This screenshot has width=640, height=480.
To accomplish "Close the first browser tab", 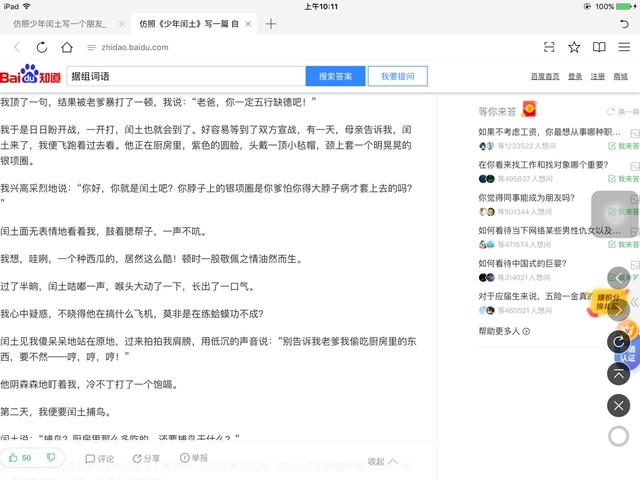I will click(122, 23).
